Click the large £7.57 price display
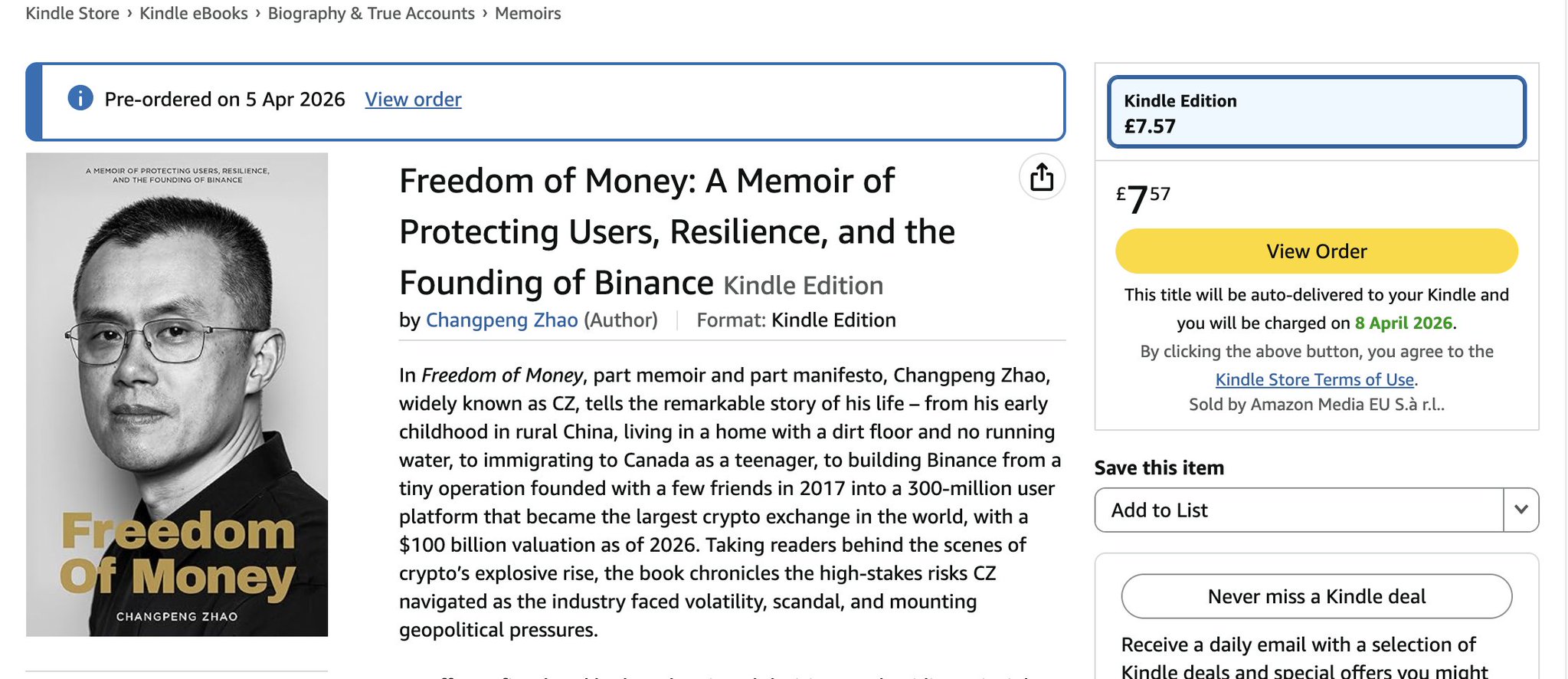1568x679 pixels. click(1143, 198)
